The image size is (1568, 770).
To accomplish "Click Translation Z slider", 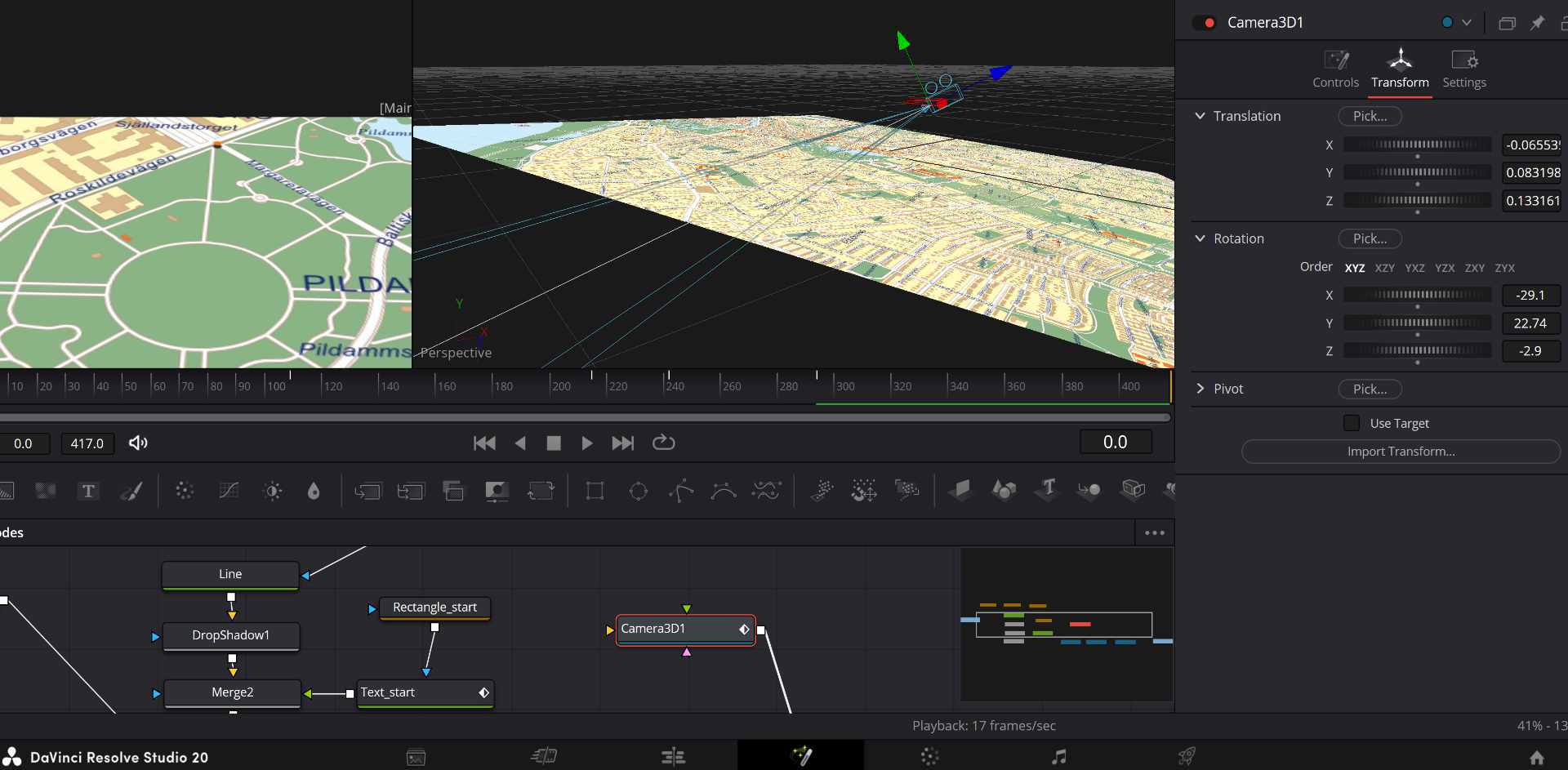I will (1418, 200).
